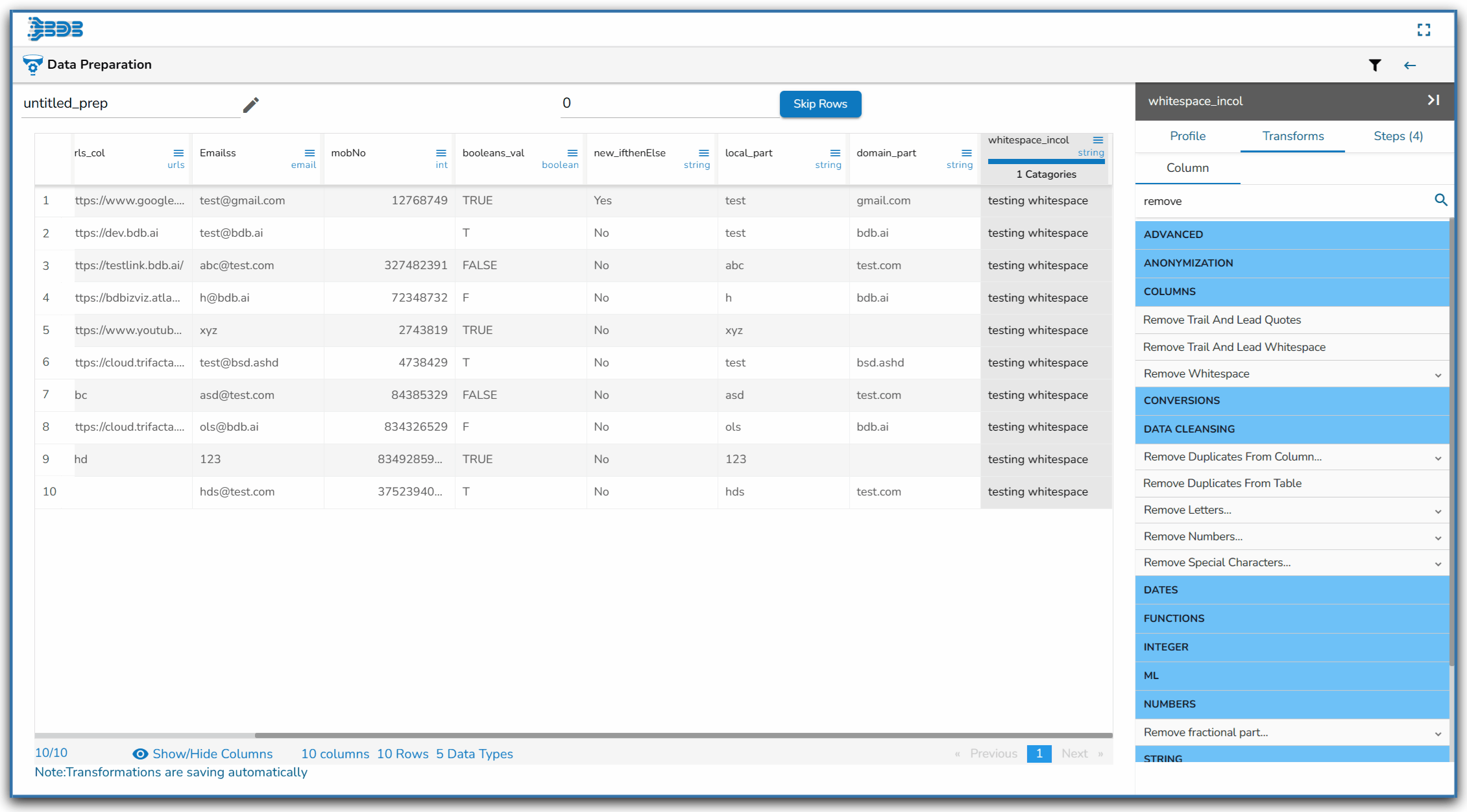Toggle Show/Hide Columns eye icon
This screenshot has height=812, width=1467.
140,754
